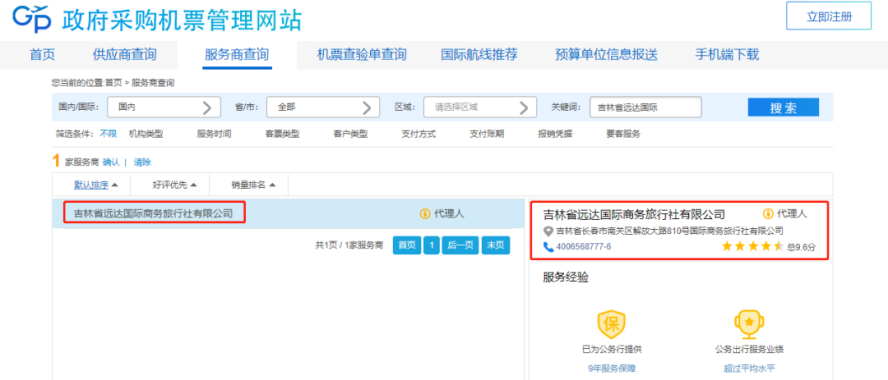Open the 国内/国际 dropdown
The height and width of the screenshot is (380, 888).
(x=164, y=106)
